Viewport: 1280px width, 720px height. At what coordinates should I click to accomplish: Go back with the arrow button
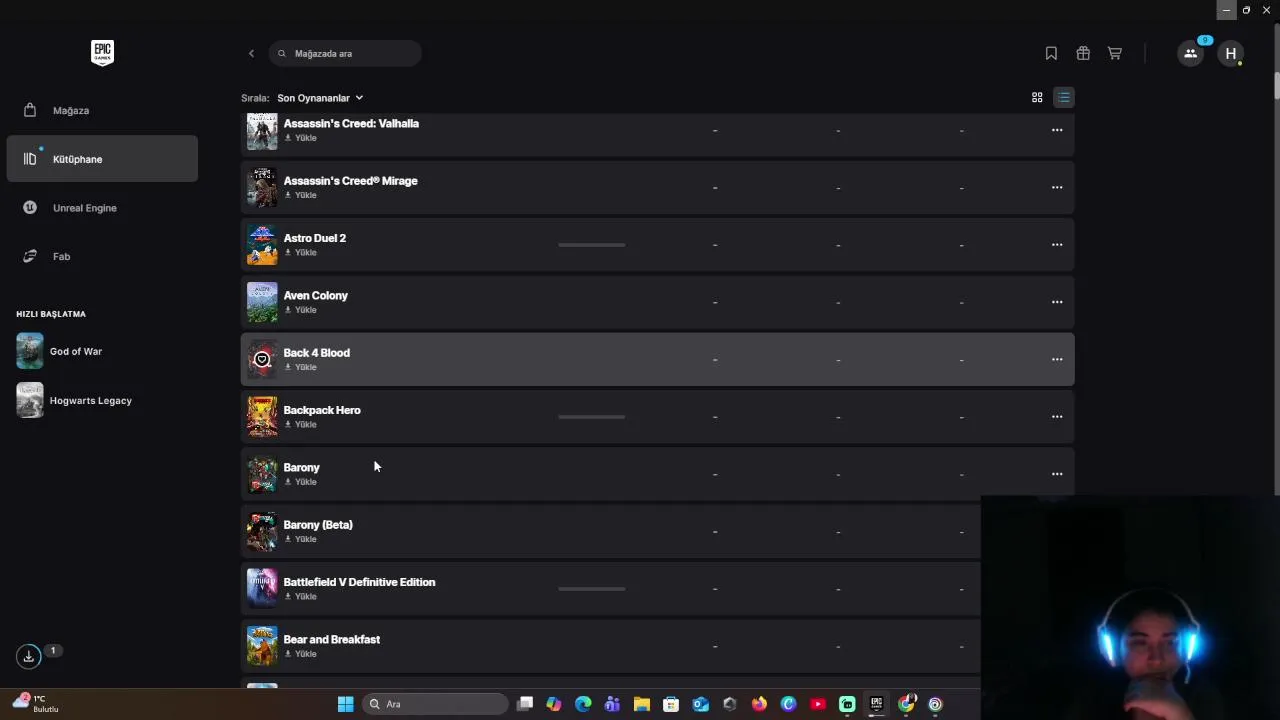[251, 53]
